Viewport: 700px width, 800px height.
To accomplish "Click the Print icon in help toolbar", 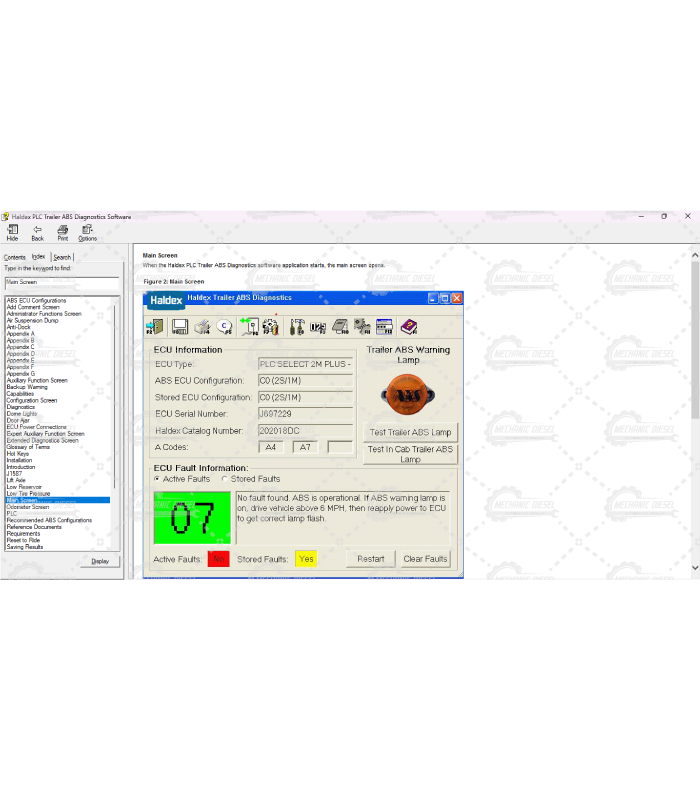I will pos(62,230).
